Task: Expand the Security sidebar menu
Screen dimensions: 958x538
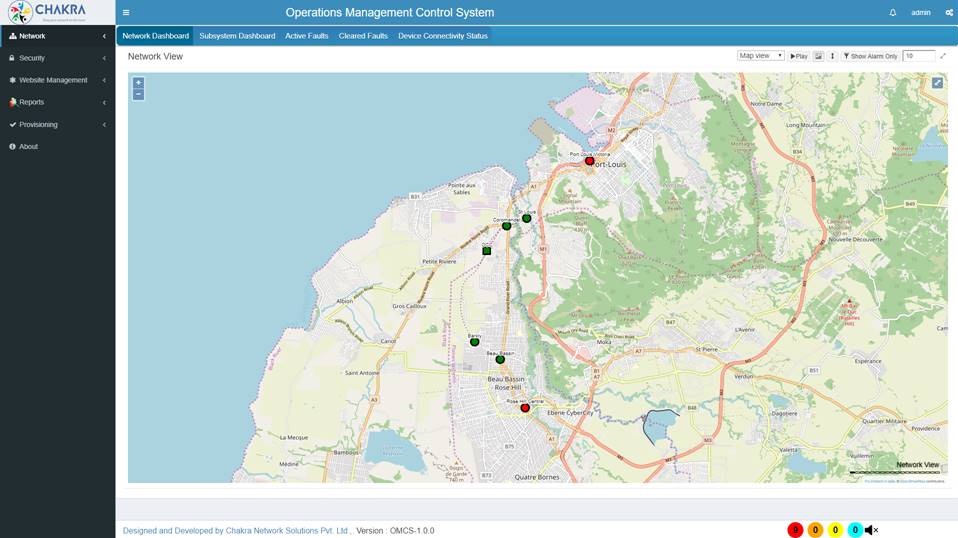Action: tap(57, 58)
